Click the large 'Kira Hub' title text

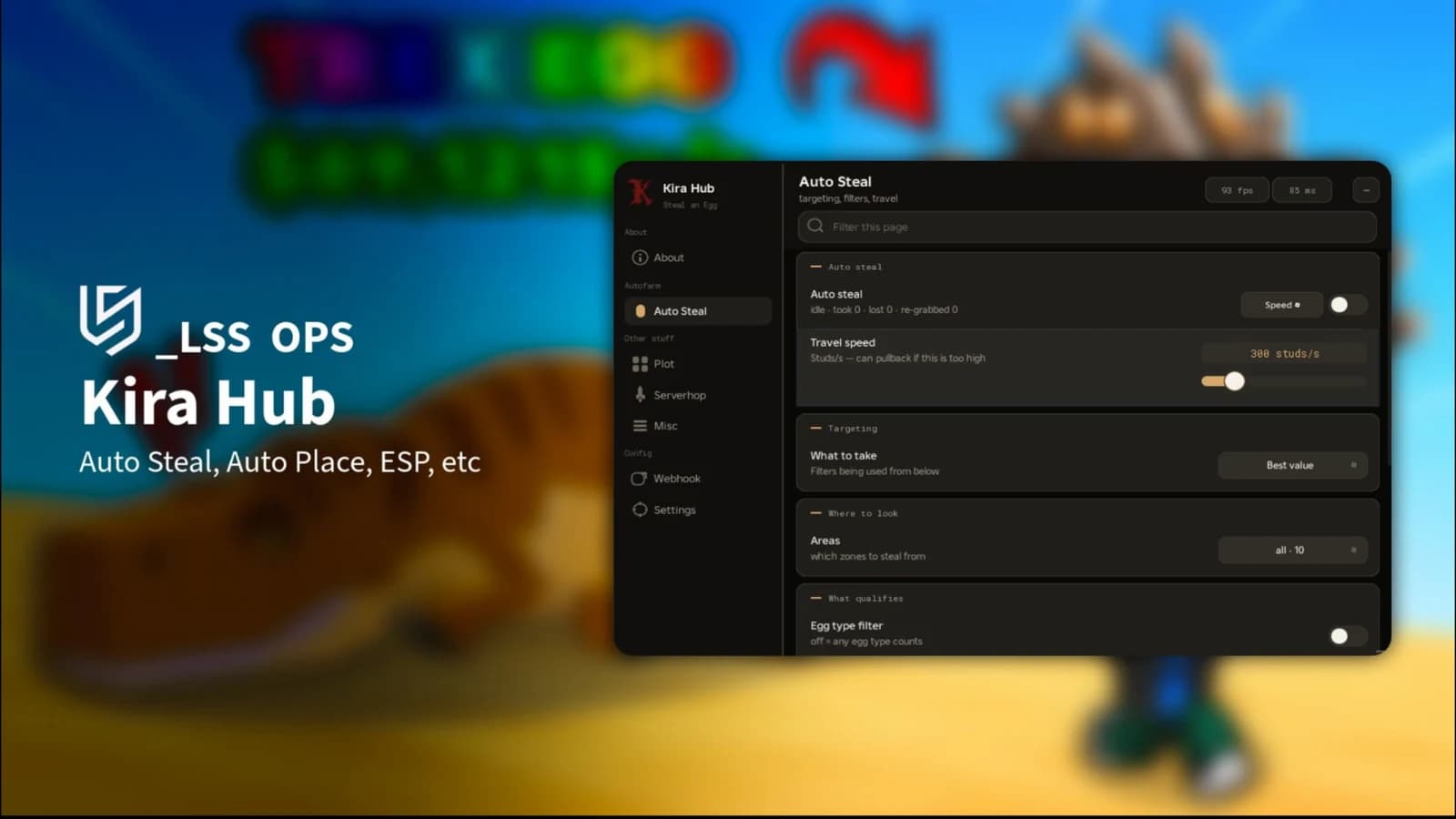(208, 402)
